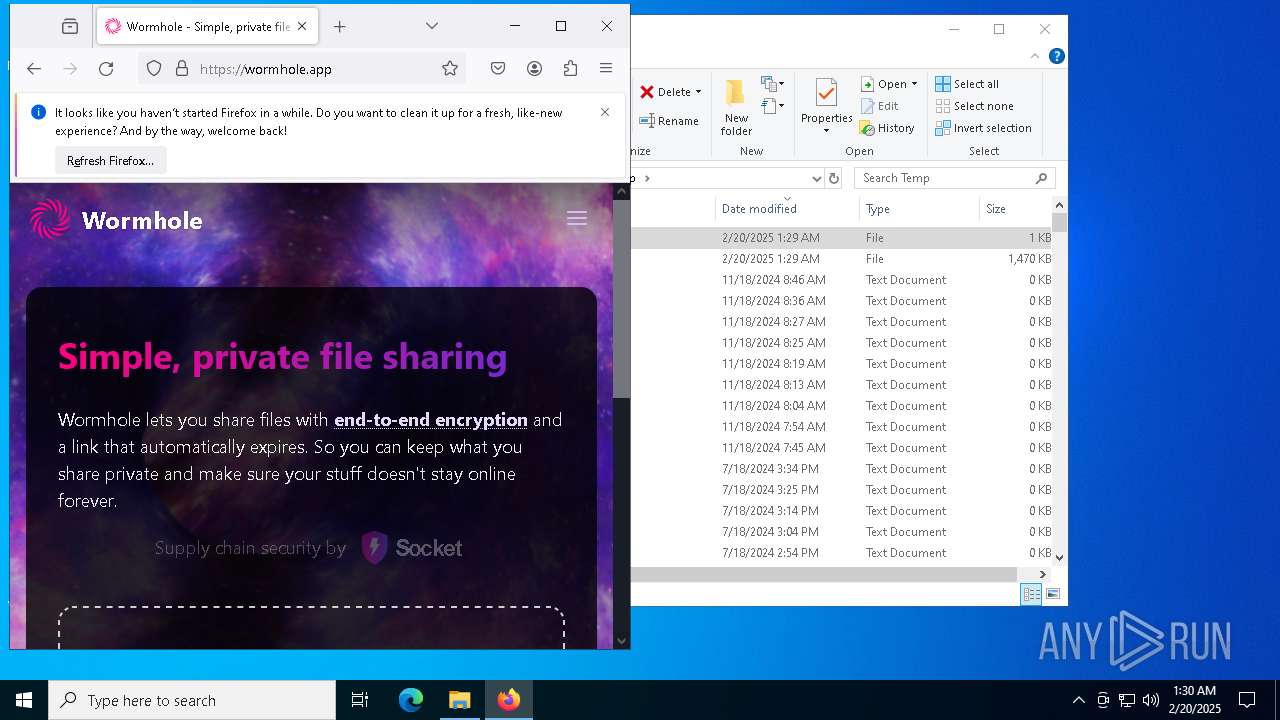Refresh the Explorer Temp folder
This screenshot has width=1280, height=720.
[835, 178]
